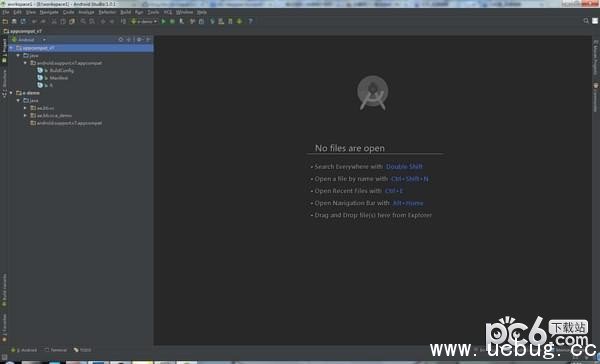600x364 pixels.
Task: Open the File menu
Action: 6,12
